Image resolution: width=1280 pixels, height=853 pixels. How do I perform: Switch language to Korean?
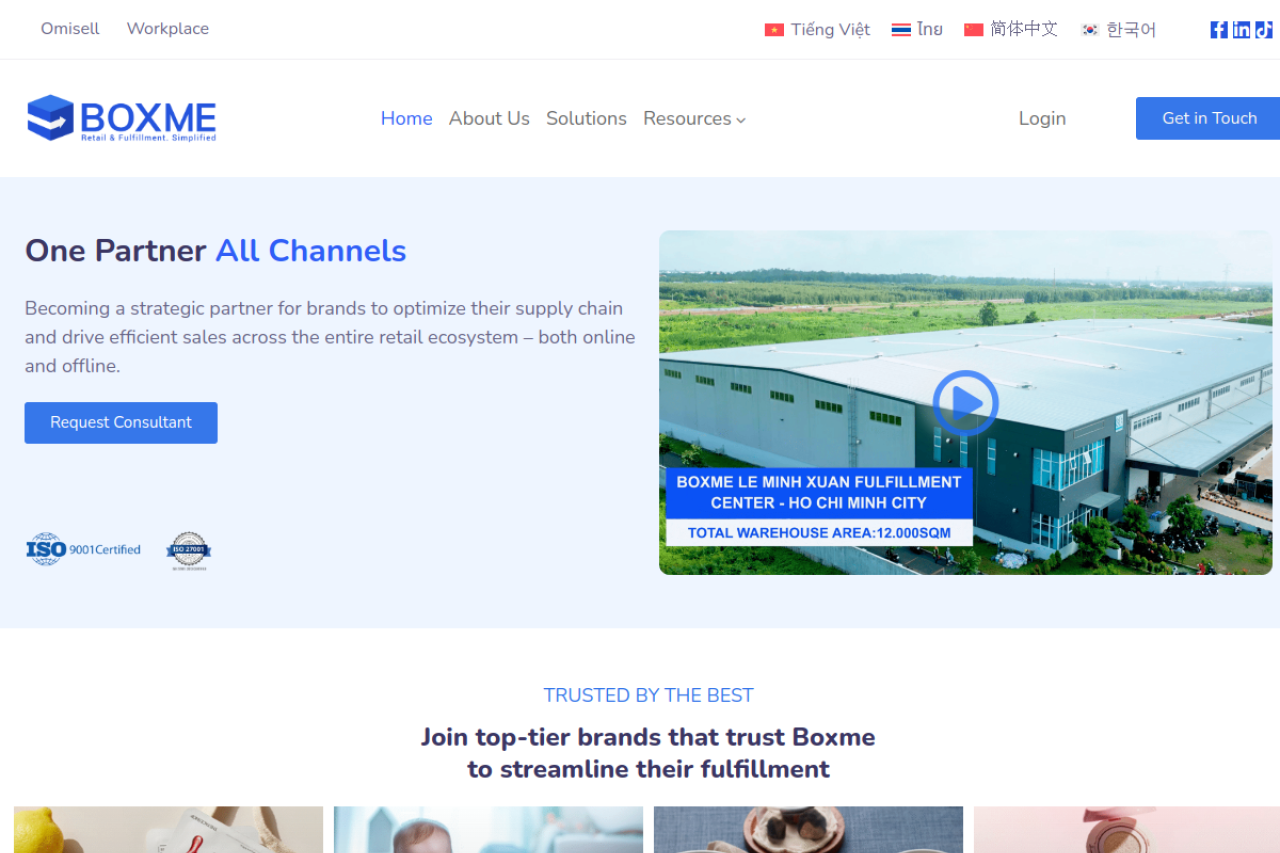pyautogui.click(x=1118, y=30)
